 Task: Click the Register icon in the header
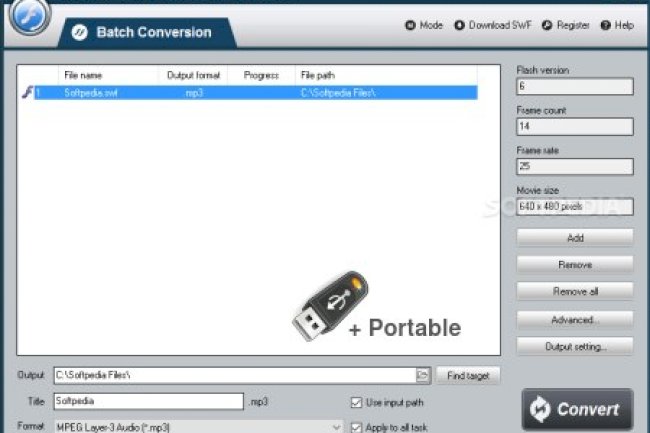[548, 26]
